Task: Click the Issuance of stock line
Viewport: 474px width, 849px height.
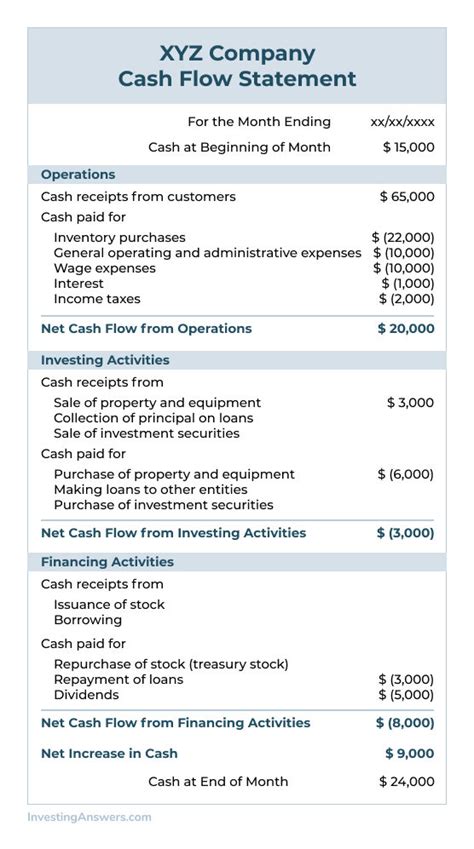Action: (x=109, y=604)
